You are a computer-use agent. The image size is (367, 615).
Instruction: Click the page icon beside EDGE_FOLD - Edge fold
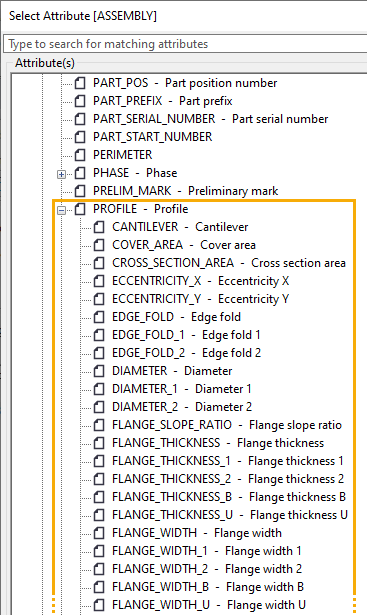coord(99,317)
